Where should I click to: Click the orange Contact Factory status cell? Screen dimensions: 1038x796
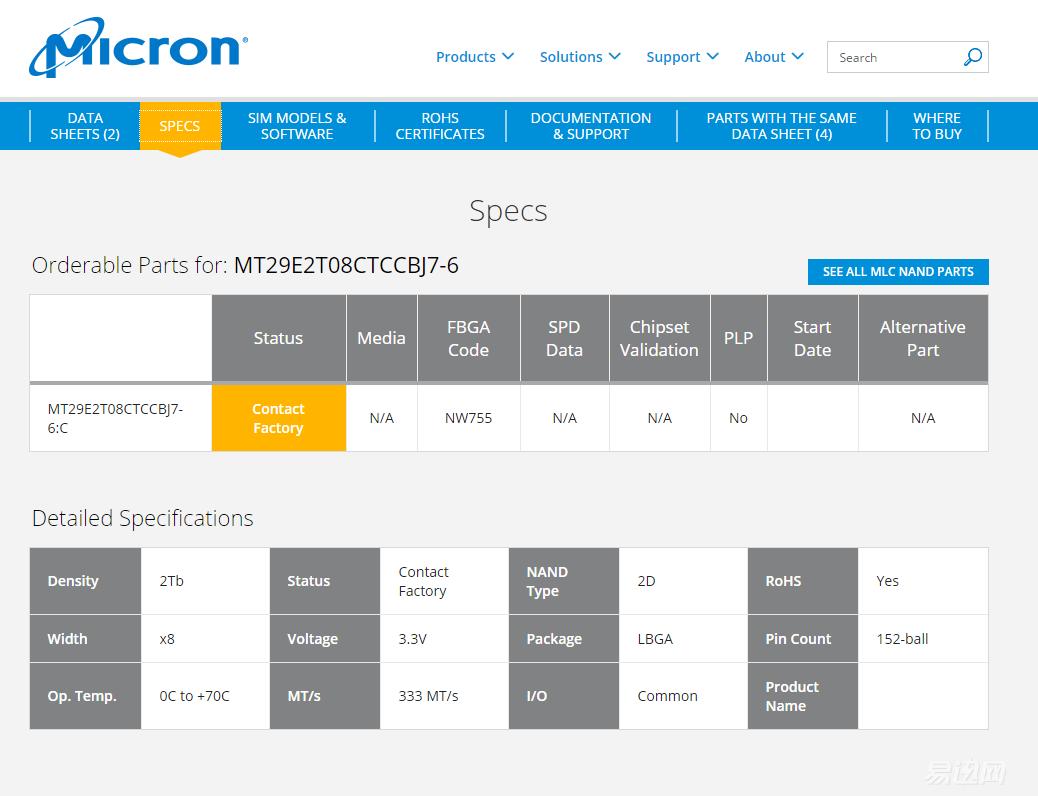click(279, 418)
